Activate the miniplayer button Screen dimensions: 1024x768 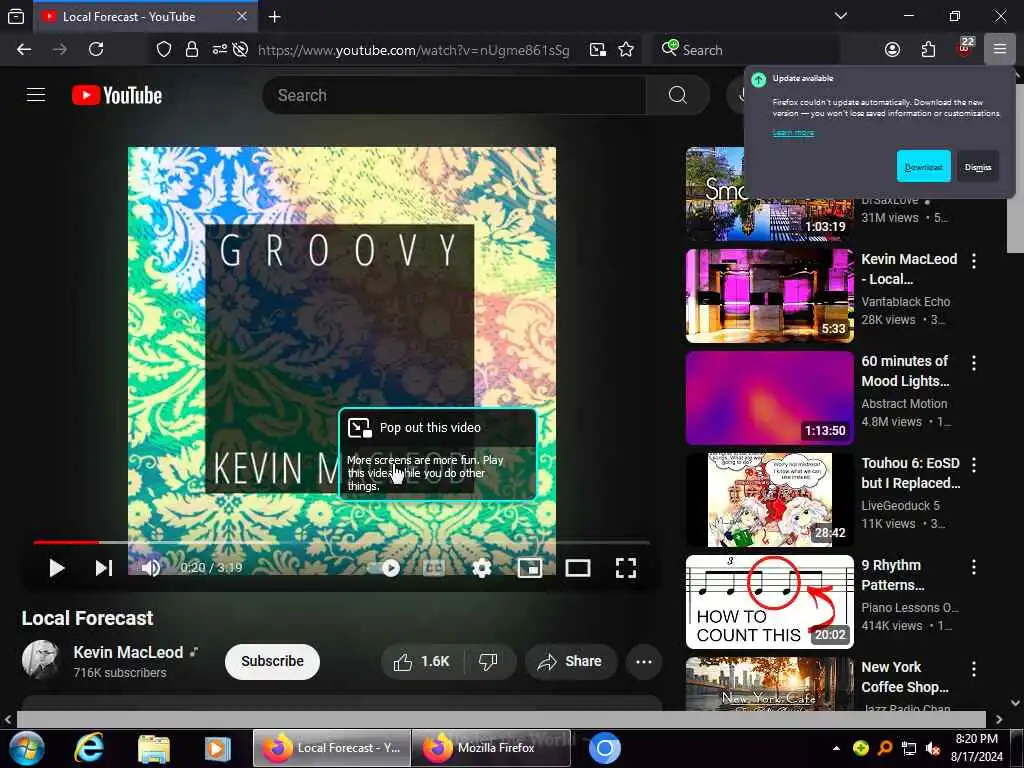pyautogui.click(x=530, y=568)
